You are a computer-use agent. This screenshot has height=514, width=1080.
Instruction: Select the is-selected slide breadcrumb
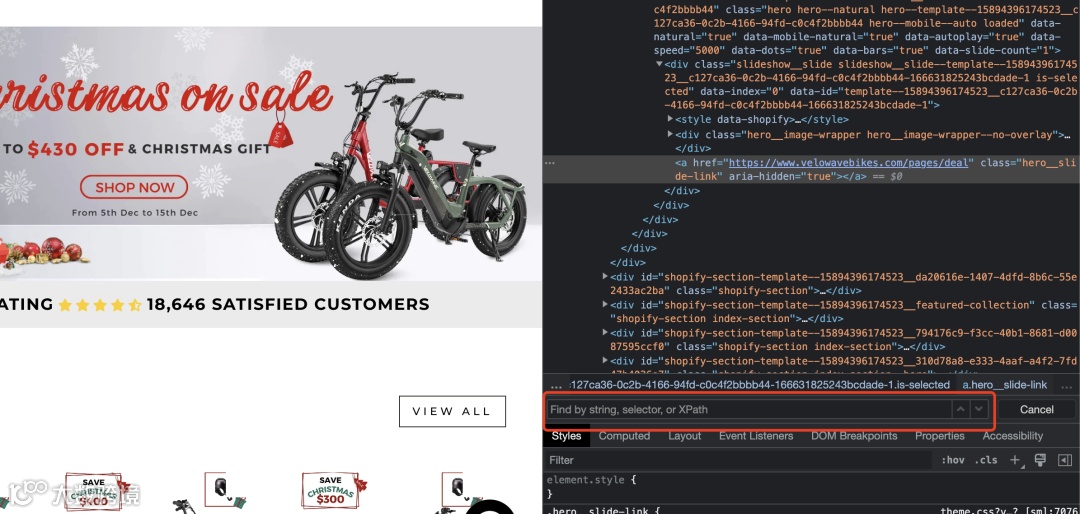tap(760, 385)
